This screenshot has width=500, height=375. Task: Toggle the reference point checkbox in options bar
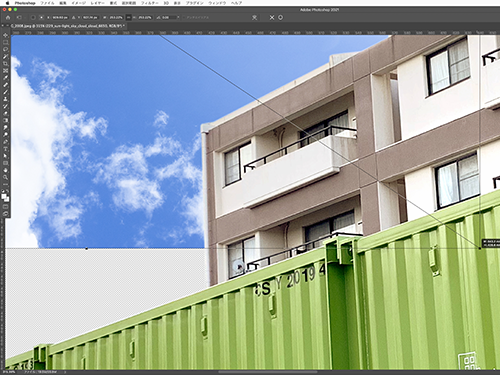[x=33, y=17]
